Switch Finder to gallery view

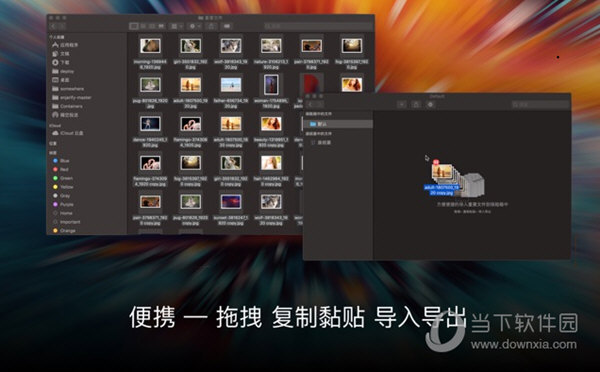[161, 26]
